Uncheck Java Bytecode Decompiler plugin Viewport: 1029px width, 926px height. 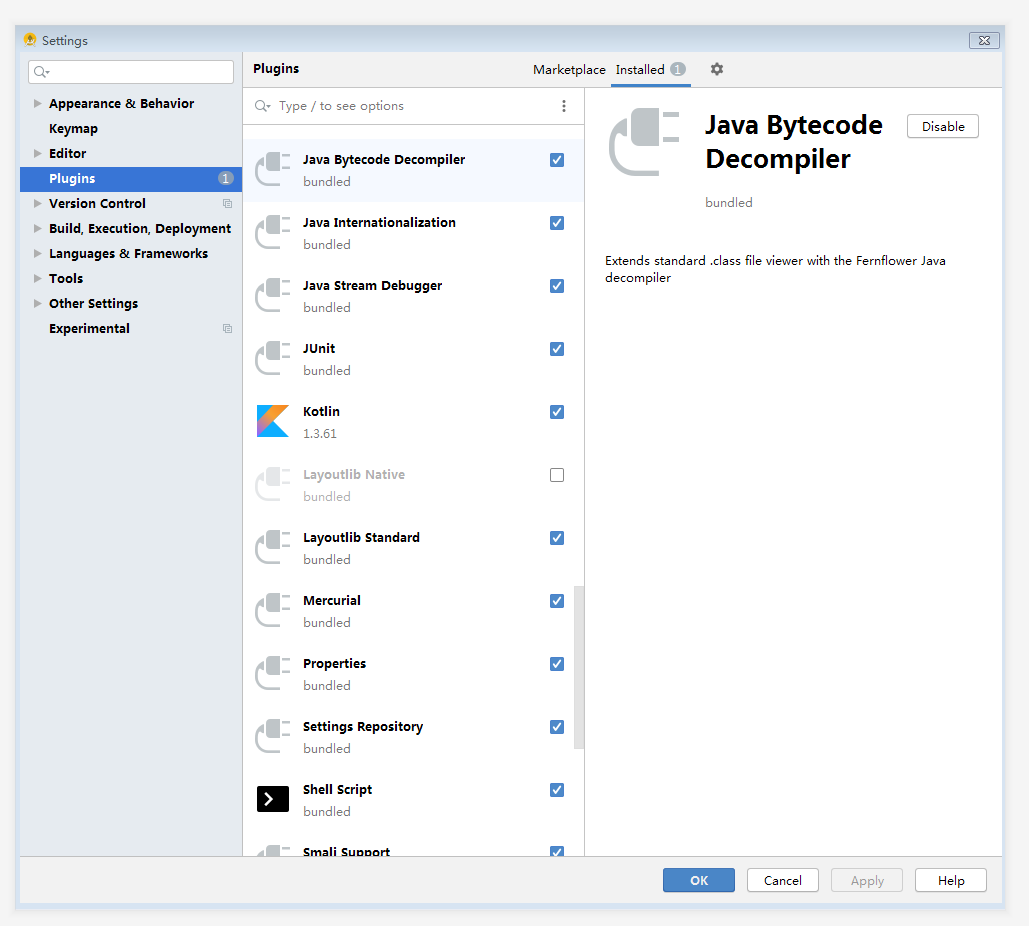click(557, 160)
